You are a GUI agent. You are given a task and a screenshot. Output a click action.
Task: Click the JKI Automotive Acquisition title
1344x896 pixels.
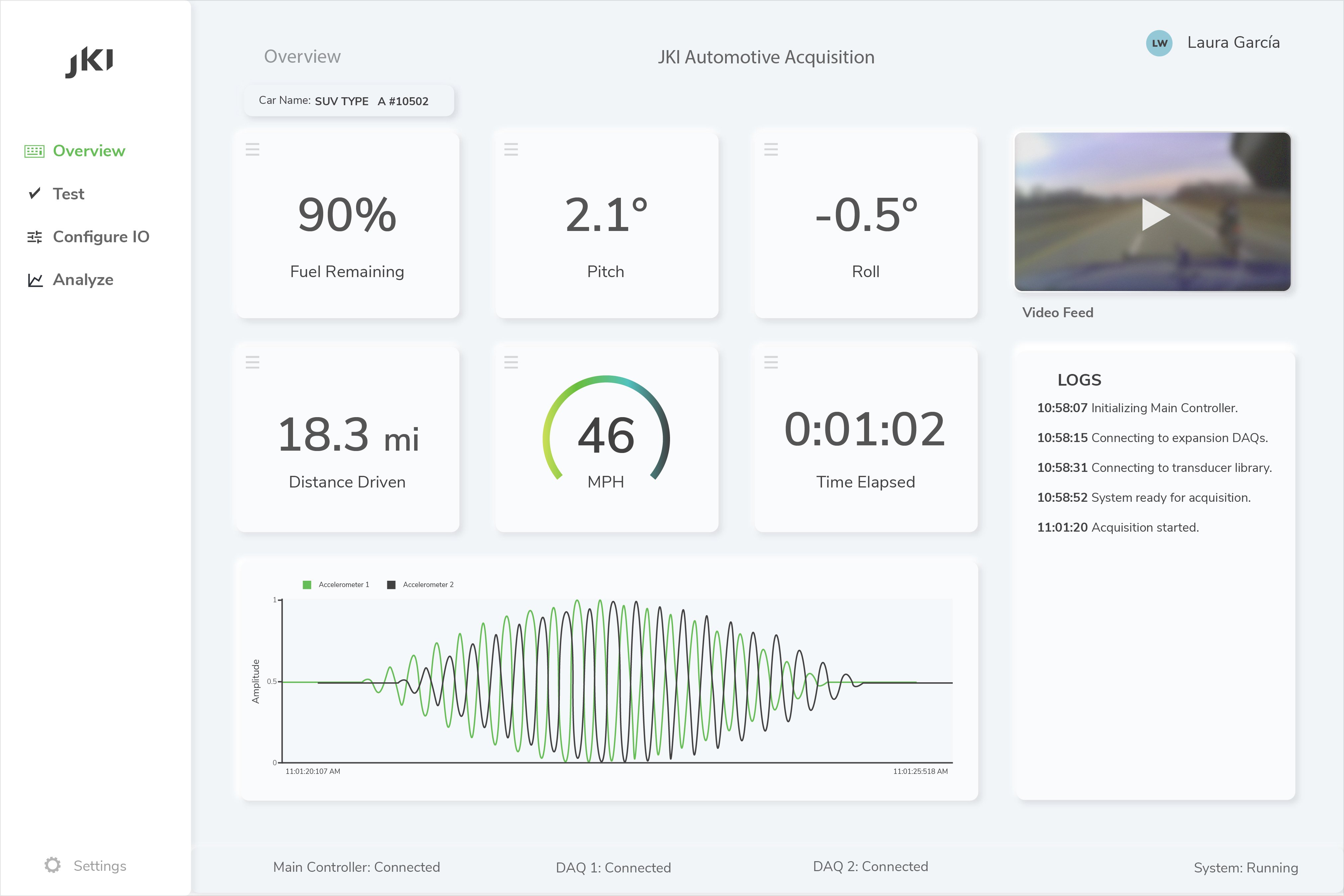click(766, 57)
